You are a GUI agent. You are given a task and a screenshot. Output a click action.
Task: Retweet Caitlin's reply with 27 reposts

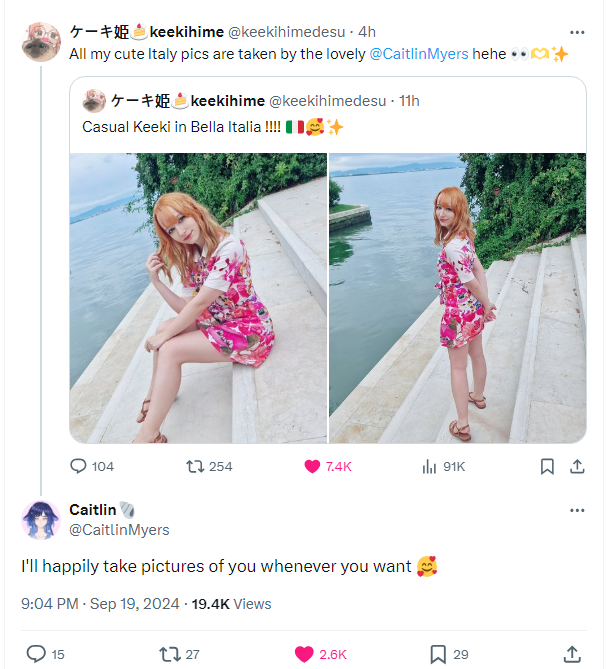point(170,654)
